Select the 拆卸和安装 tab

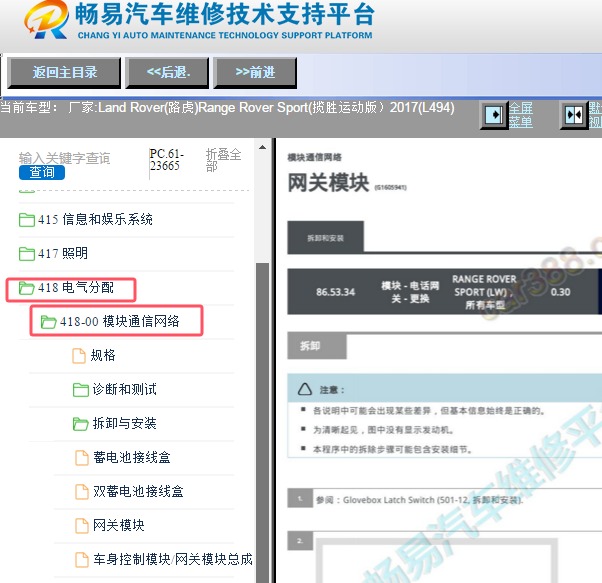click(x=326, y=238)
